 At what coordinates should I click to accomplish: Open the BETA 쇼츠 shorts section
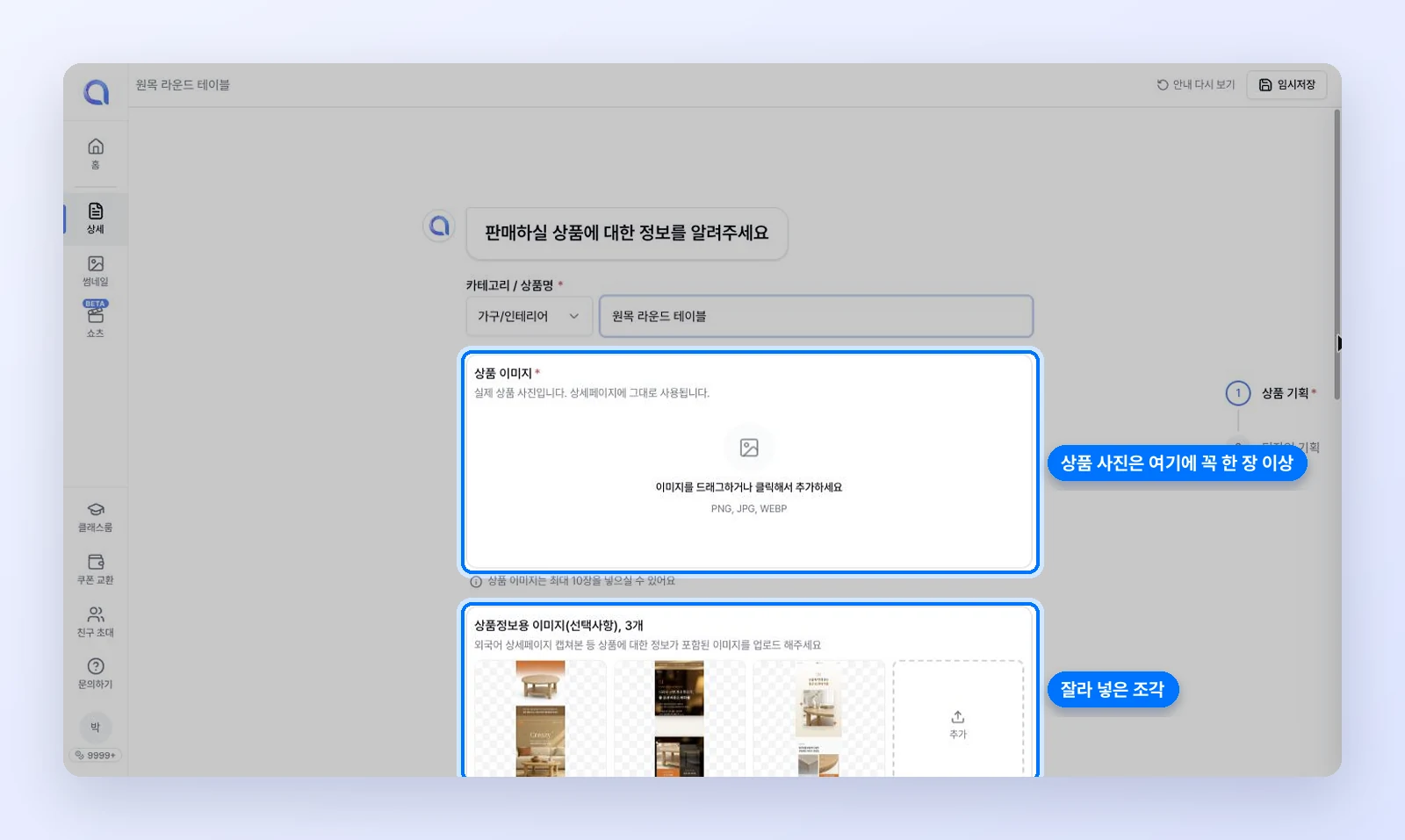click(96, 319)
